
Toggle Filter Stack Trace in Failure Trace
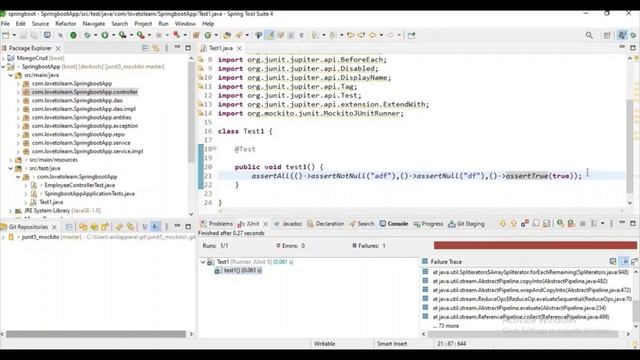(624, 262)
